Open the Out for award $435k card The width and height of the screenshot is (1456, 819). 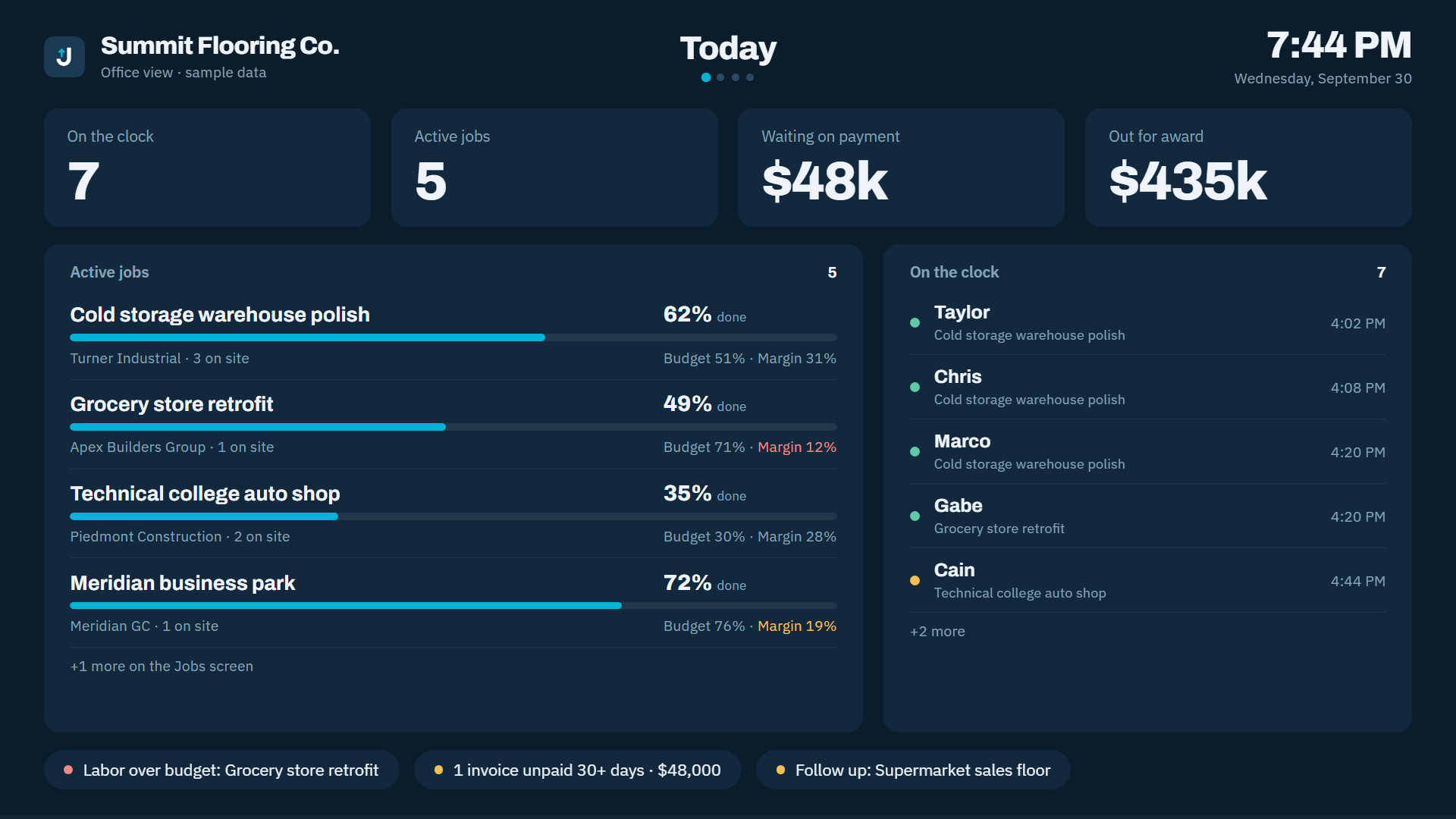1248,168
